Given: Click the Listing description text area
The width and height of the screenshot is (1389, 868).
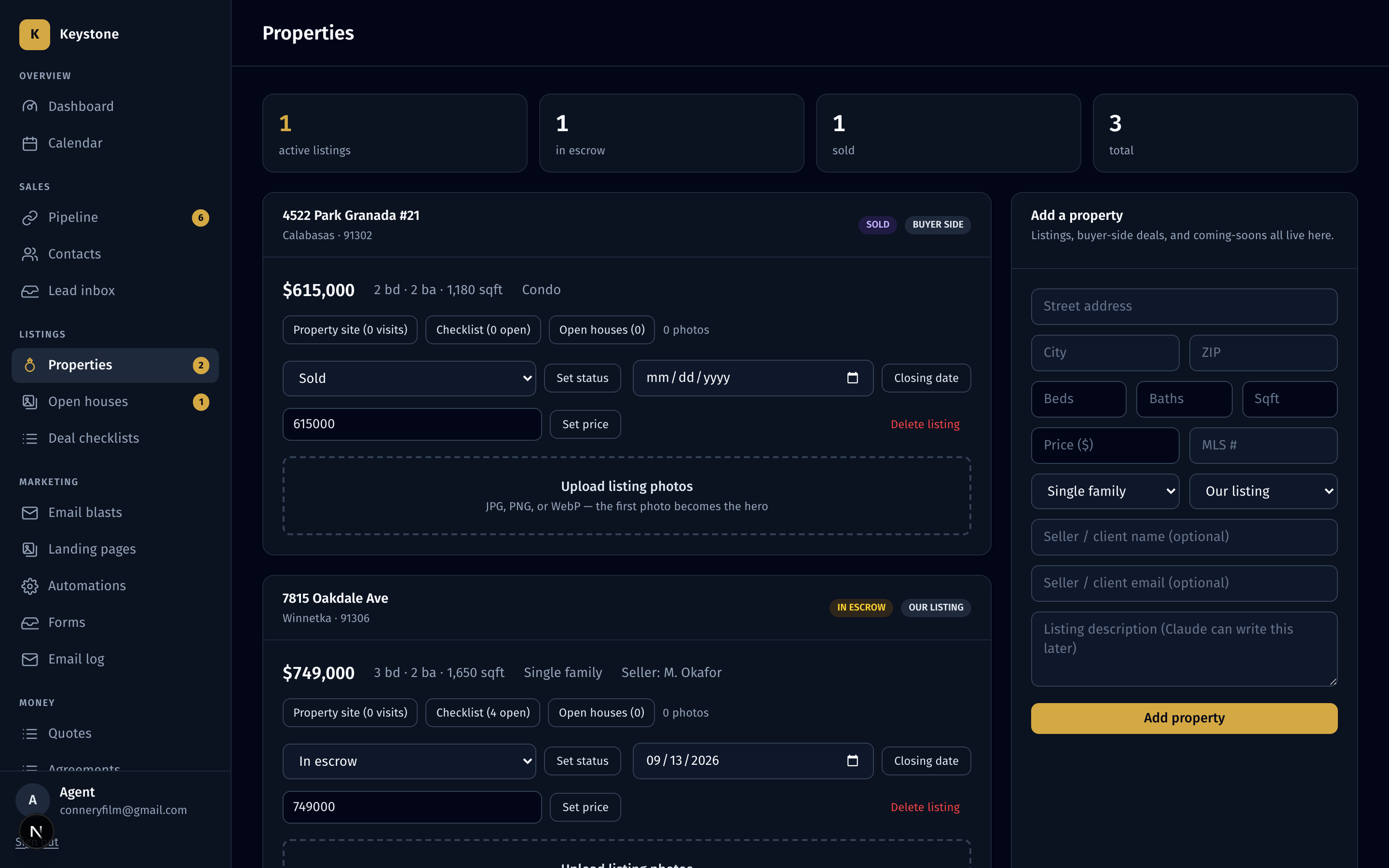Looking at the screenshot, I should [1184, 649].
